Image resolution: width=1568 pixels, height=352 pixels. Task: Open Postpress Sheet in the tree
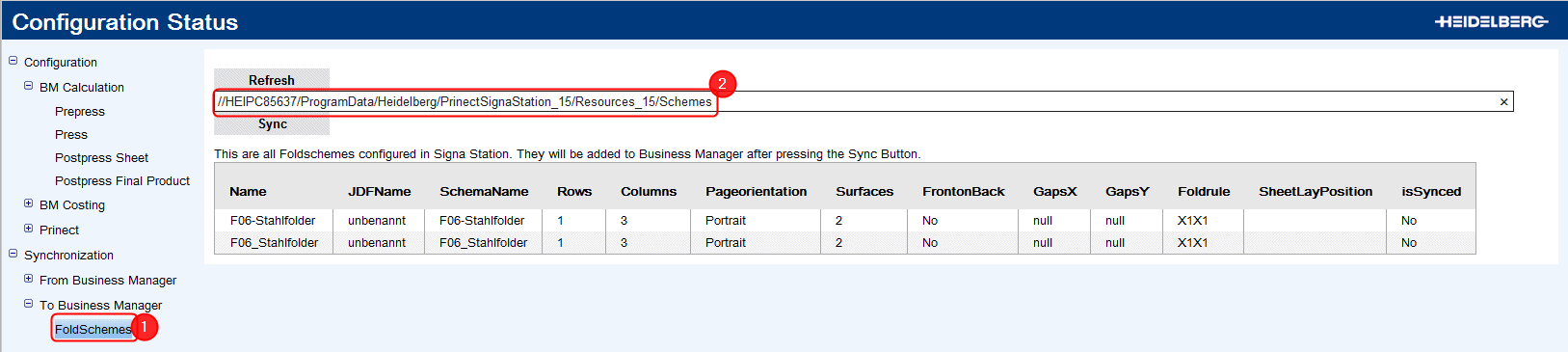pos(101,158)
